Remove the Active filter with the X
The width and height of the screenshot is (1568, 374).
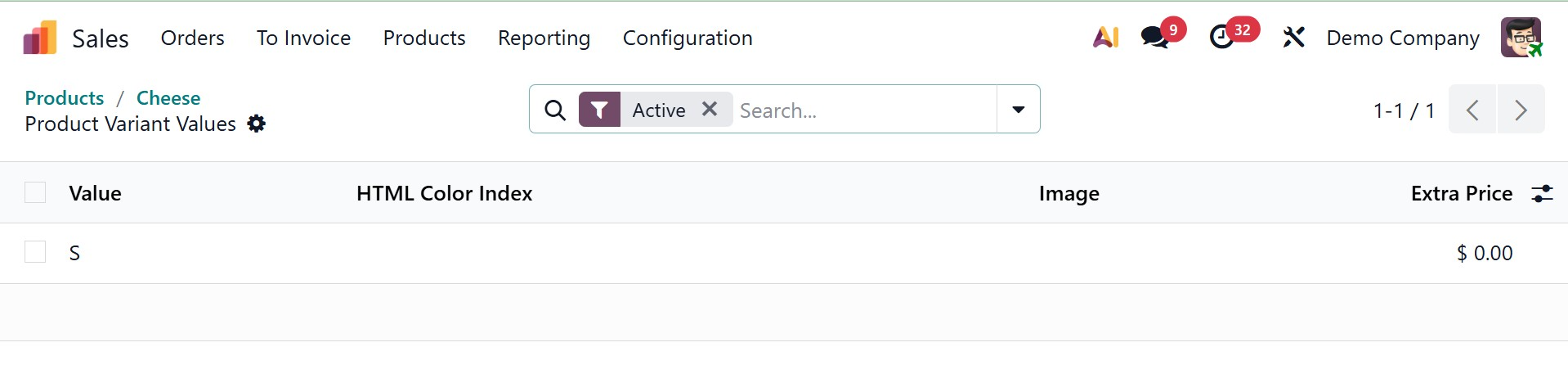[710, 109]
